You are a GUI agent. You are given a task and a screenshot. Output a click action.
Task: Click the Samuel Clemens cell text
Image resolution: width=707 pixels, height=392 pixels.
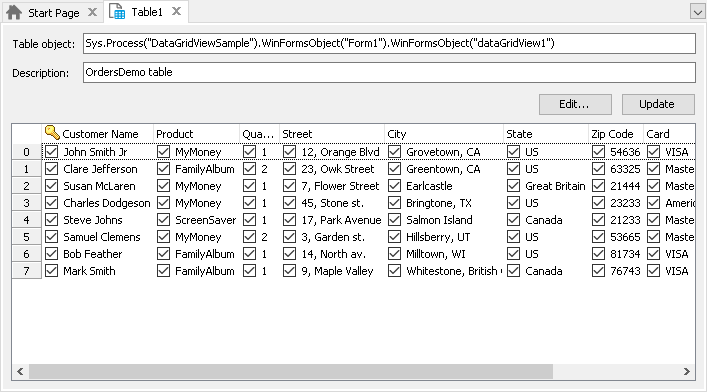coord(102,237)
